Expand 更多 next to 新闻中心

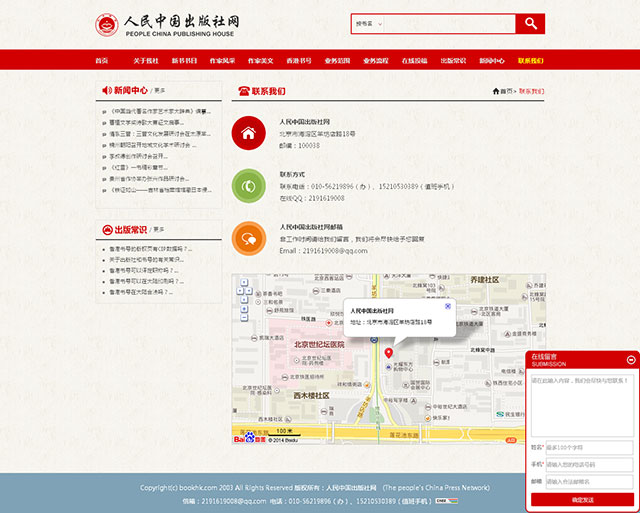click(x=160, y=90)
